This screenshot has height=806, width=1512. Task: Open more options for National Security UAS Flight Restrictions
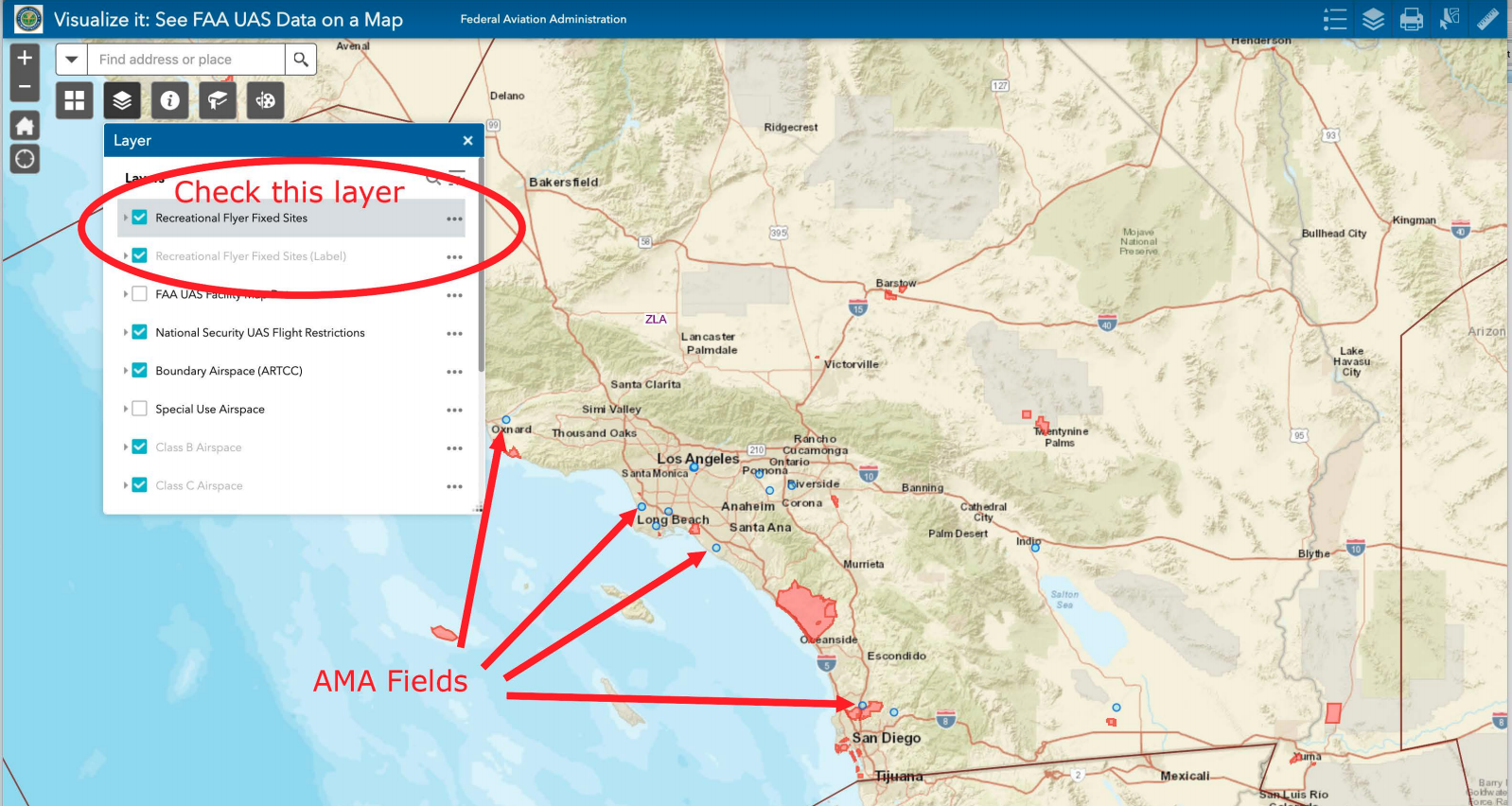click(x=455, y=334)
